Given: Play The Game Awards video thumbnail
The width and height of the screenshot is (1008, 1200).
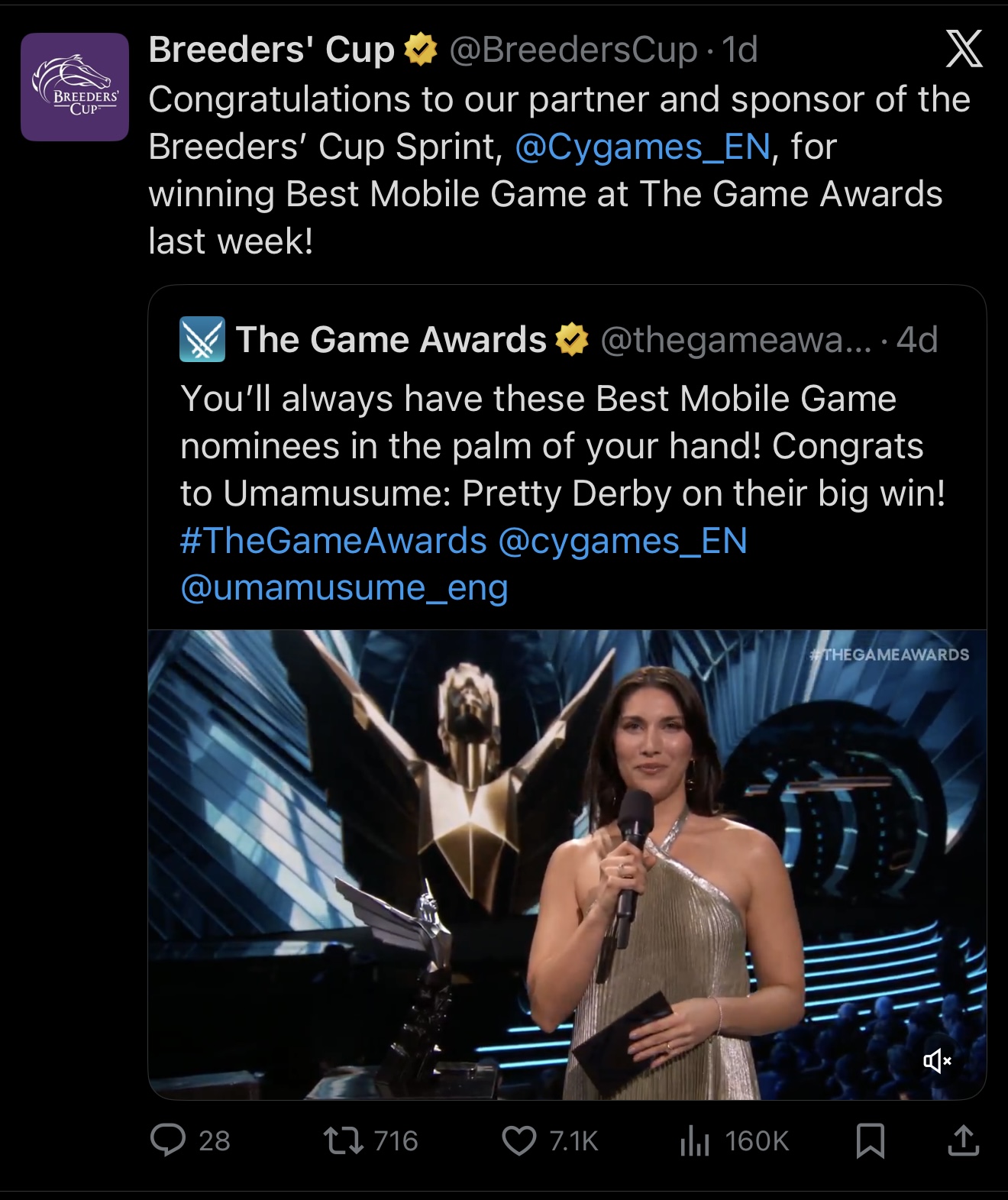Looking at the screenshot, I should click(567, 865).
